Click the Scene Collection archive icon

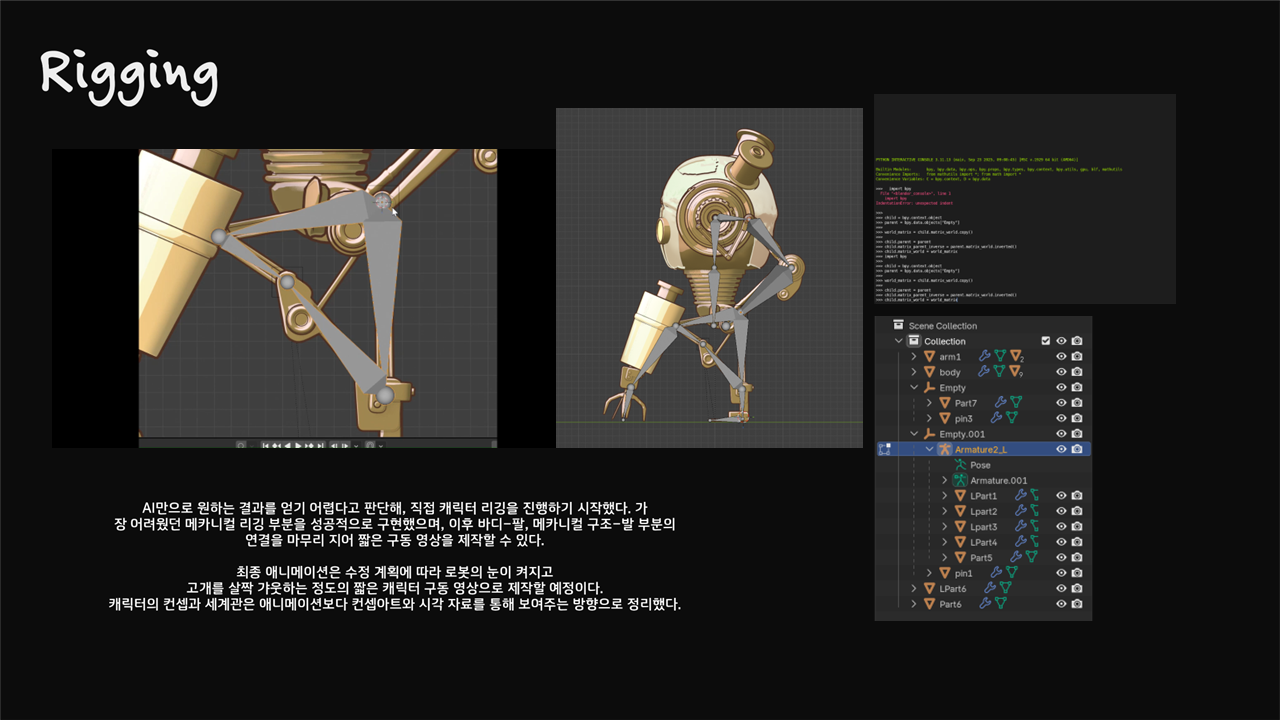898,325
